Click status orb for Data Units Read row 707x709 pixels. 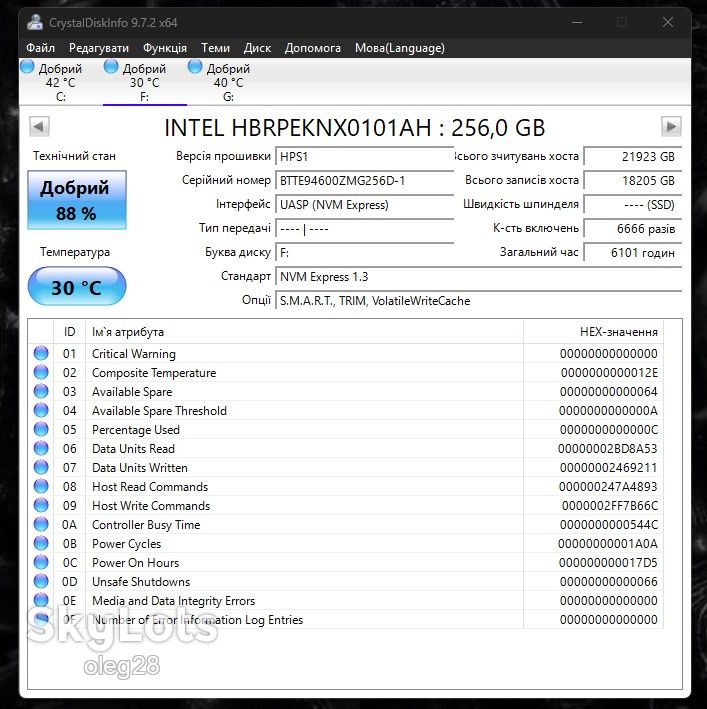click(41, 448)
